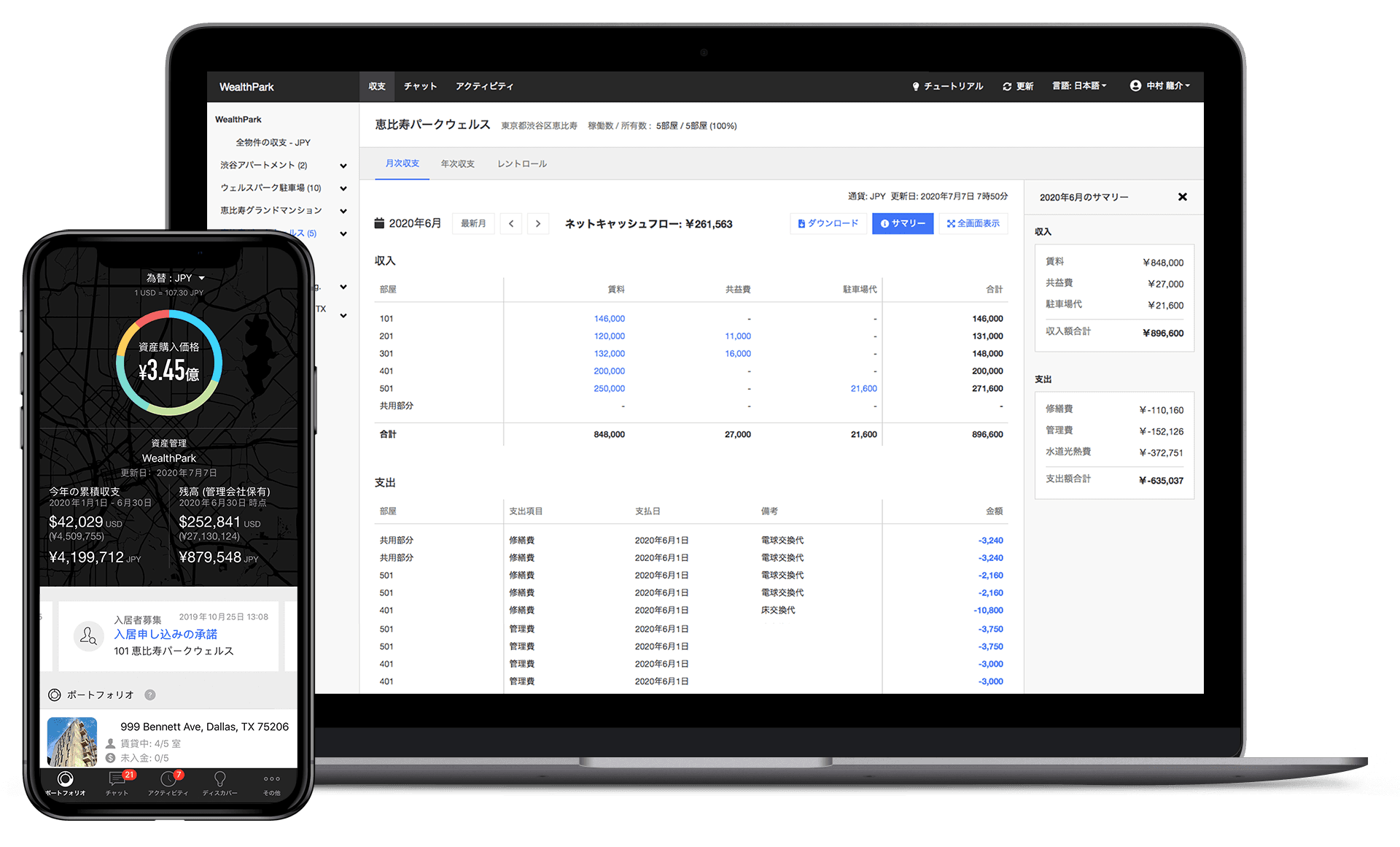Open the 21,600 駐車場代 value for room 501

point(864,389)
